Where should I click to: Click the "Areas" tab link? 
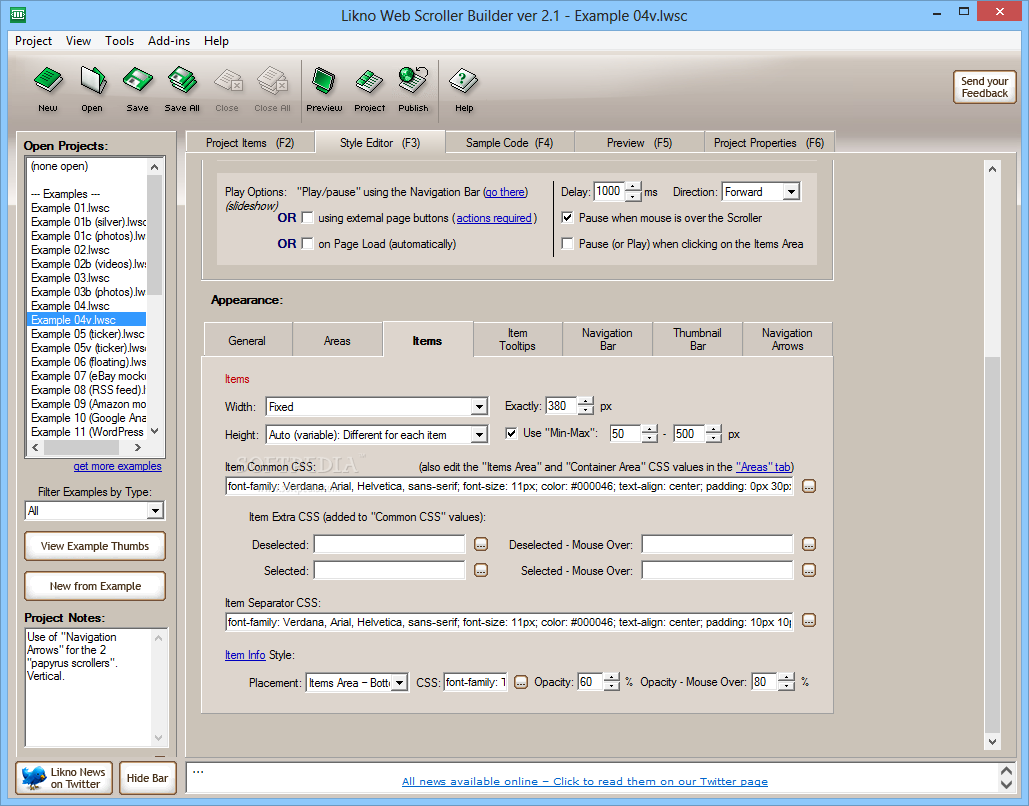click(763, 467)
